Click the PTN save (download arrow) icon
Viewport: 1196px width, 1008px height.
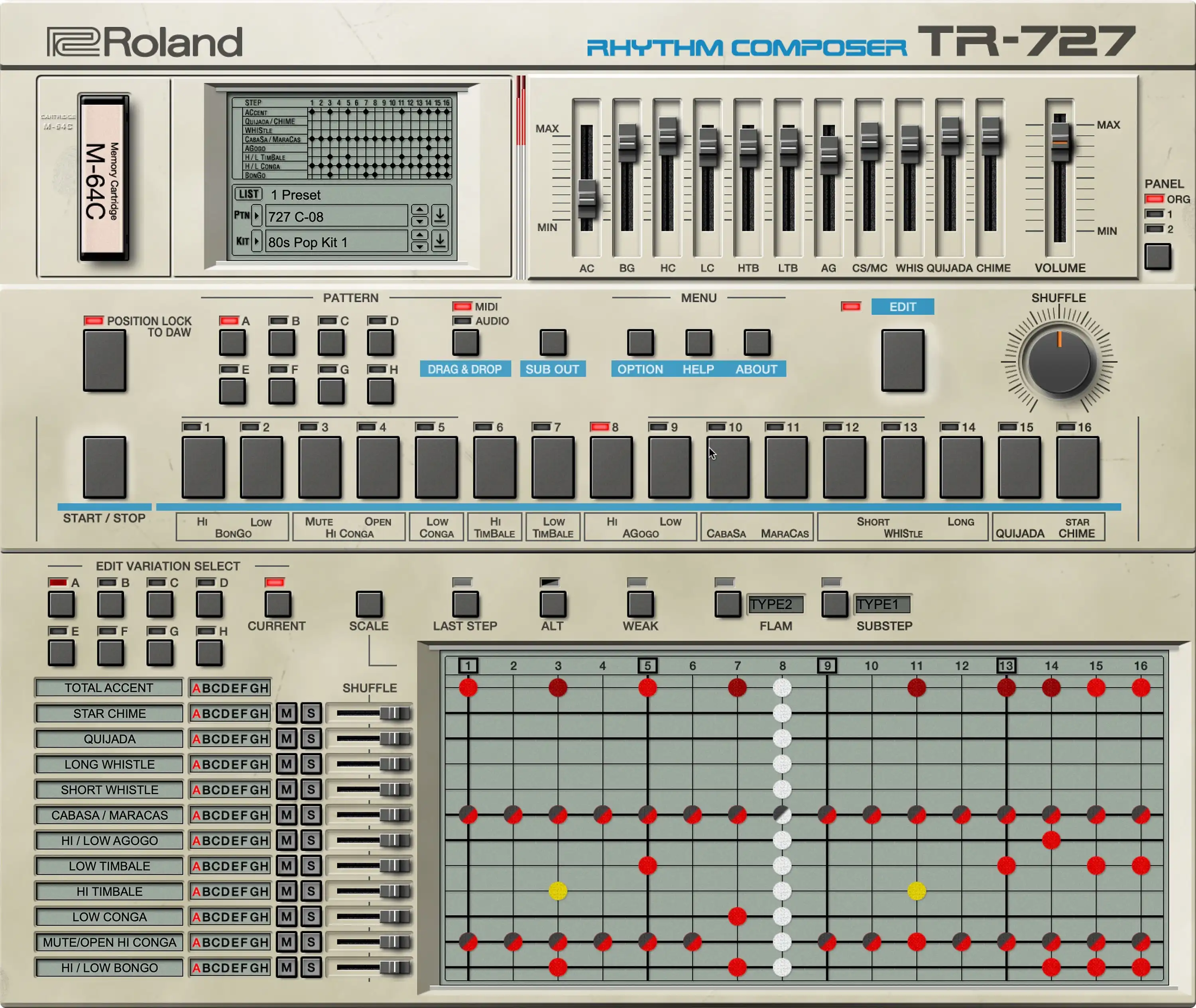point(439,215)
